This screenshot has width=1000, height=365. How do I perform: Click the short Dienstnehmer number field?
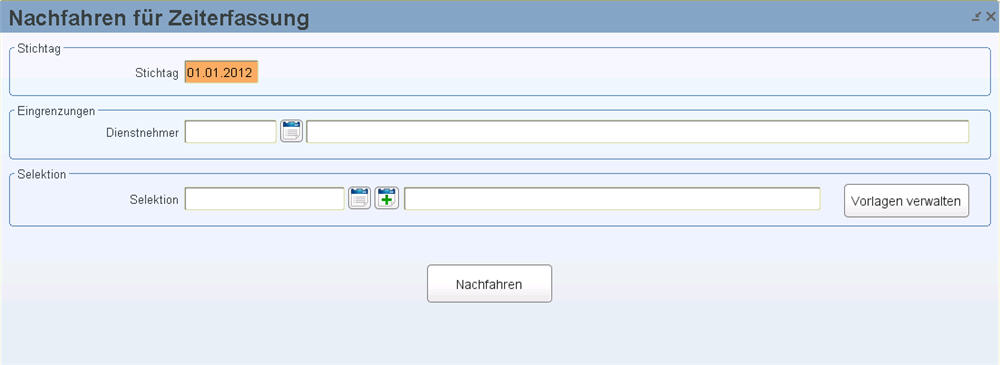coord(230,131)
